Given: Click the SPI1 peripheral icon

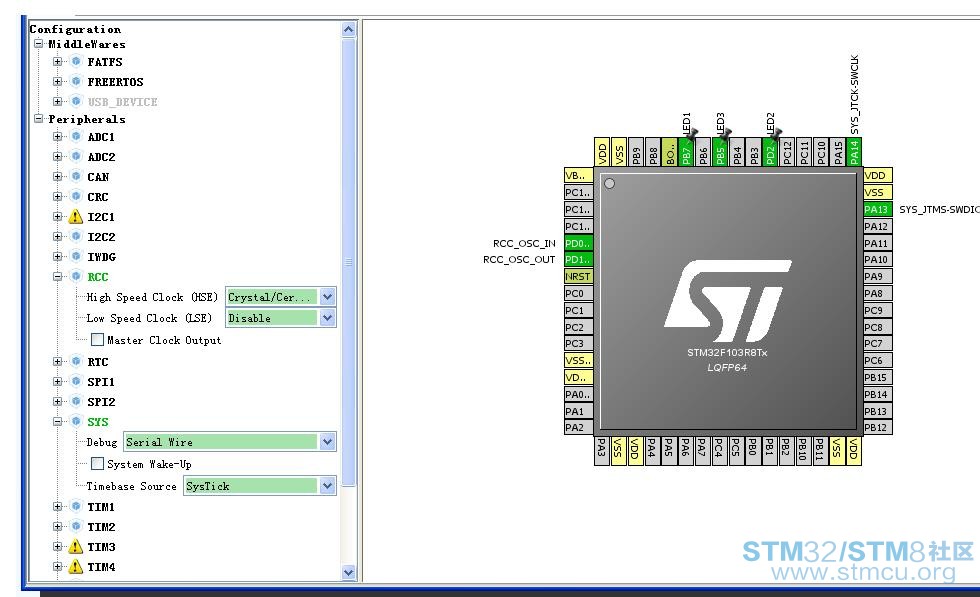Looking at the screenshot, I should [76, 381].
